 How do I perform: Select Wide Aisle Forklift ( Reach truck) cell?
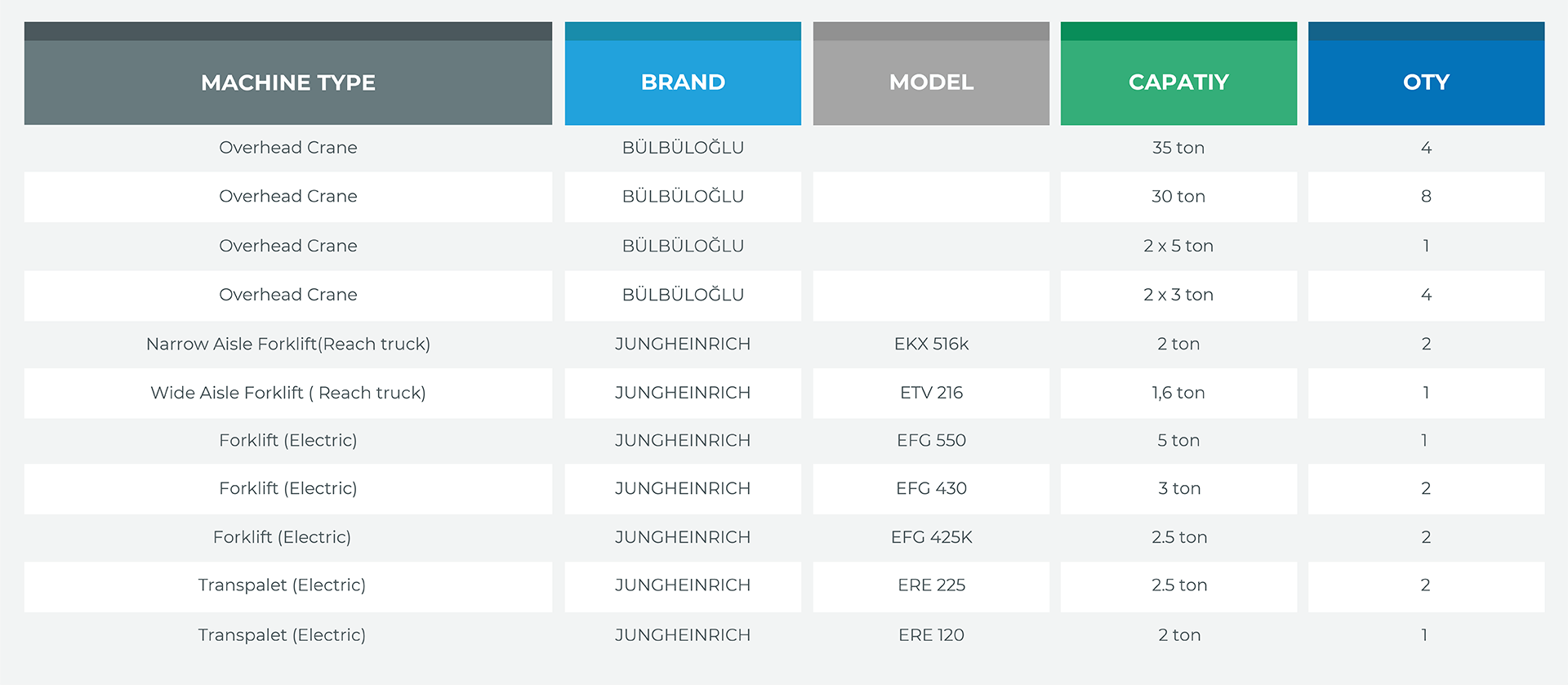pos(287,393)
